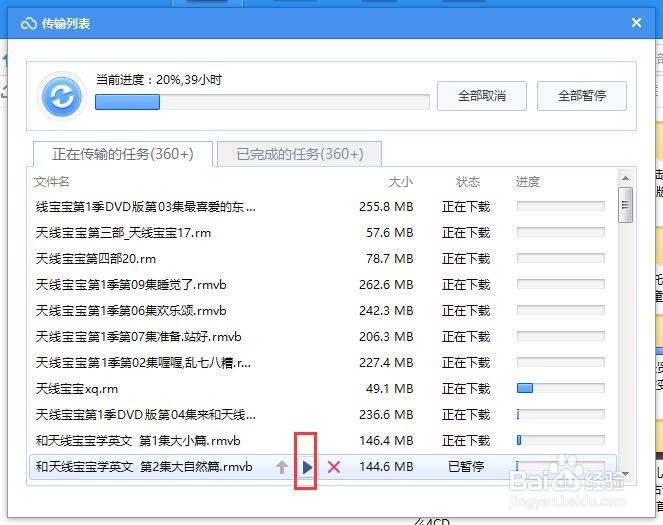Click the 255.8 MB size value
Screen dimensions: 663x525
[x=386, y=207]
